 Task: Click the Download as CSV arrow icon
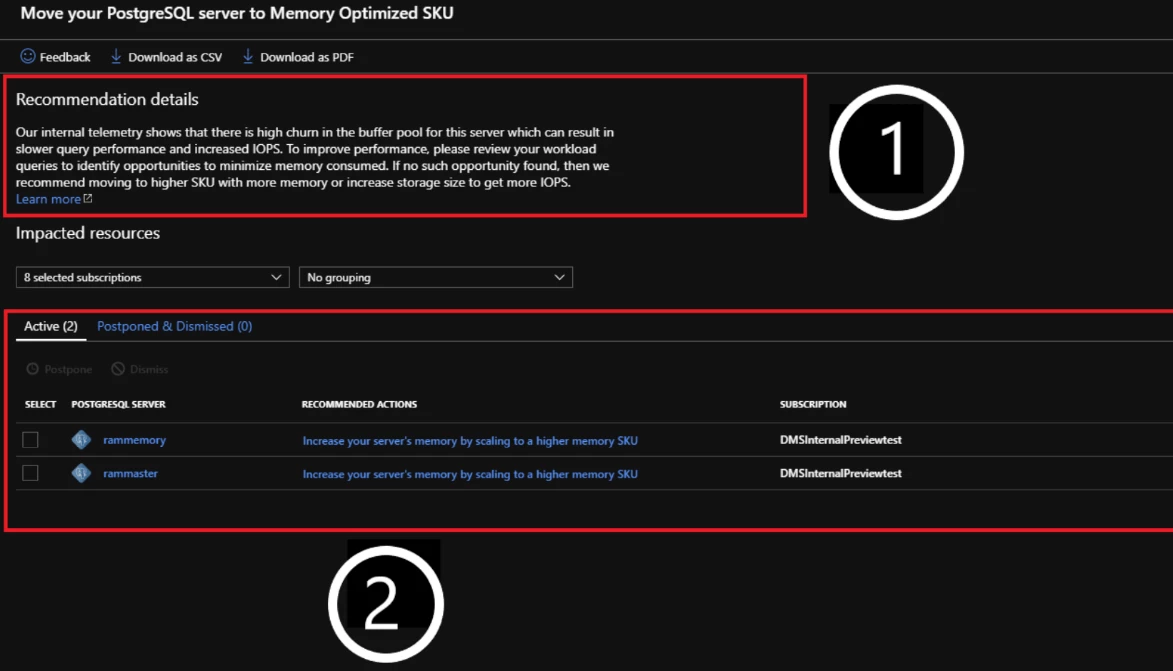coord(116,57)
